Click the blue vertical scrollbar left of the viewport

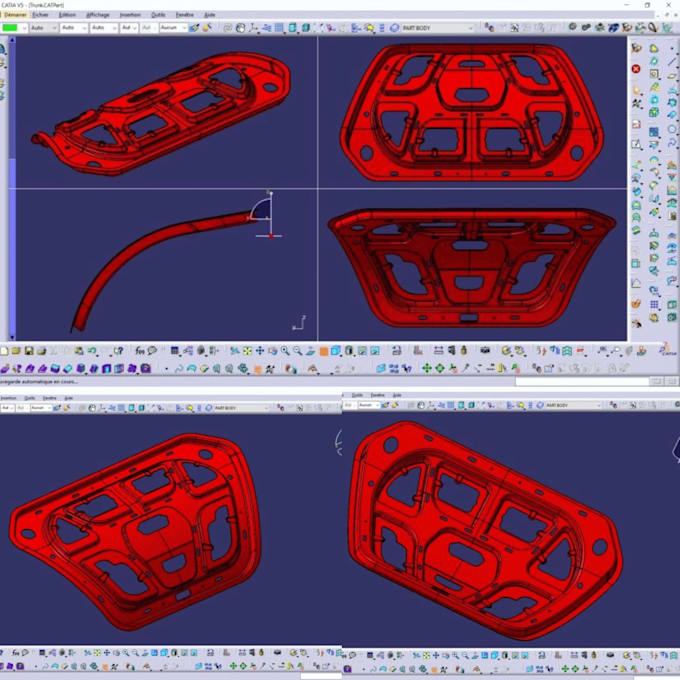12,188
